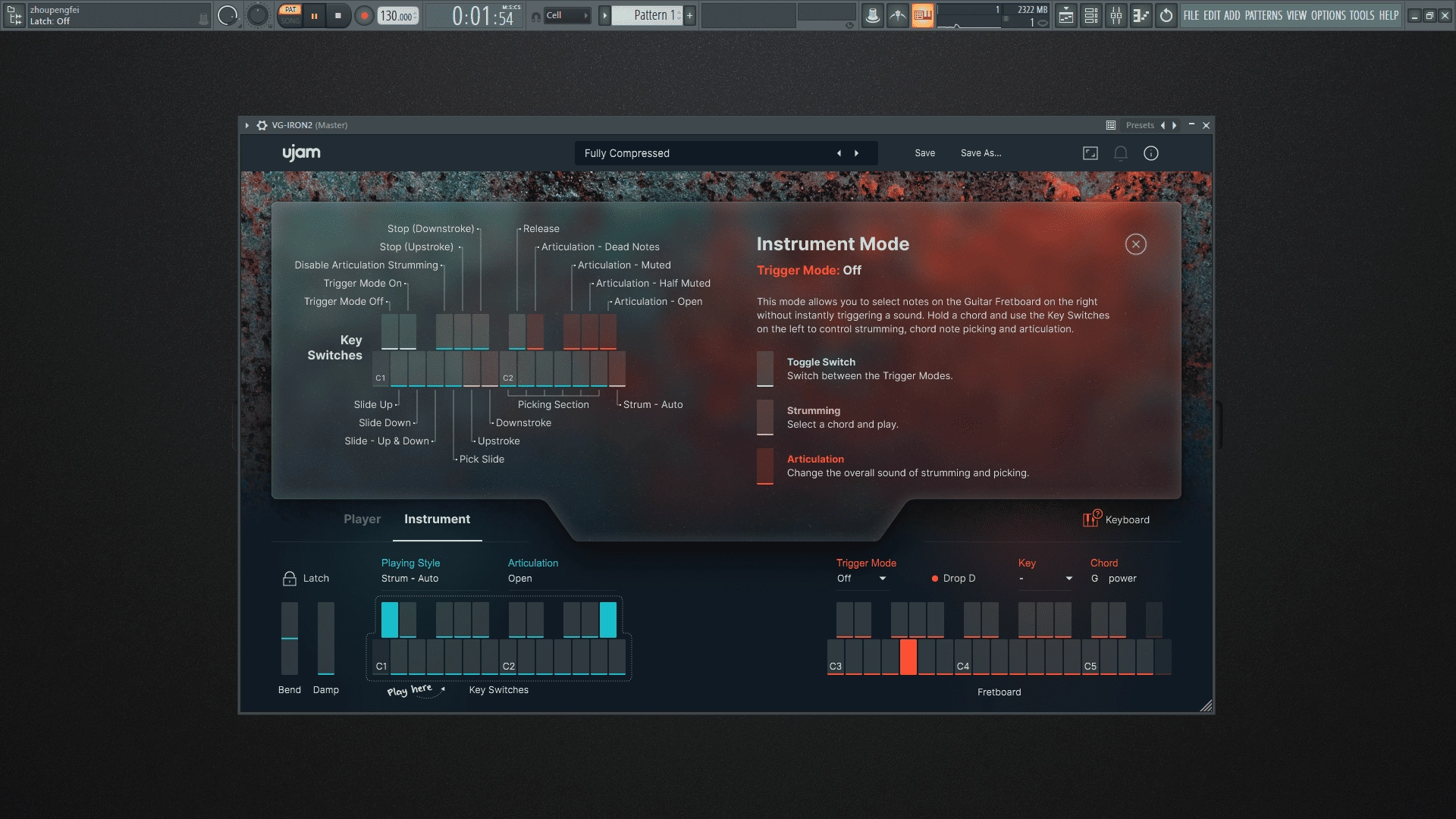This screenshot has width=1456, height=819.
Task: Switch to the Instrument tab
Action: [437, 519]
